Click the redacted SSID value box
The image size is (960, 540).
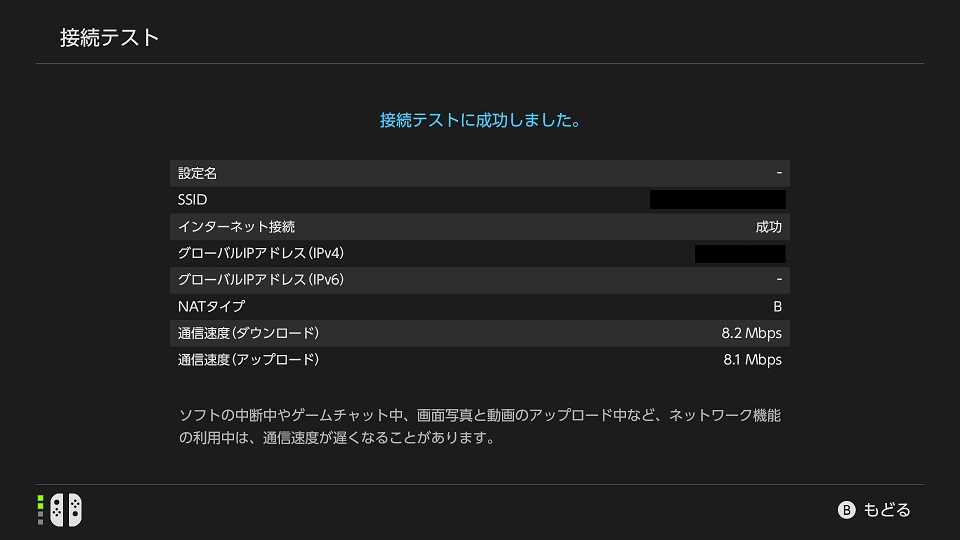click(718, 200)
